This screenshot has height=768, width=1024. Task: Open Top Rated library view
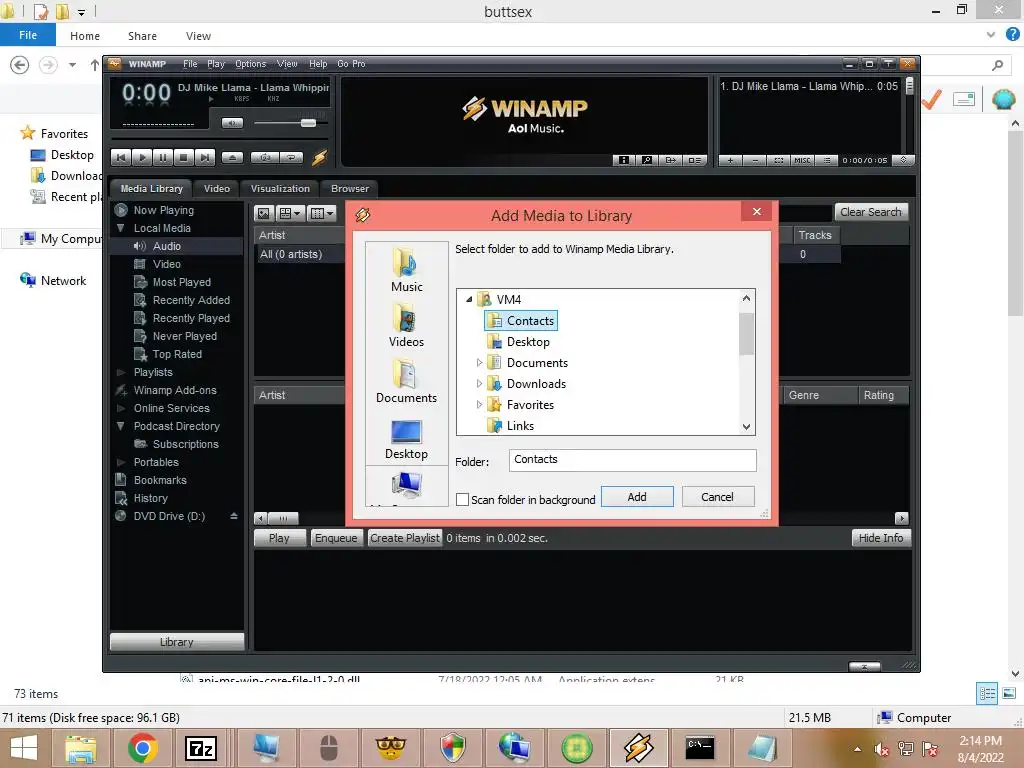(x=177, y=354)
